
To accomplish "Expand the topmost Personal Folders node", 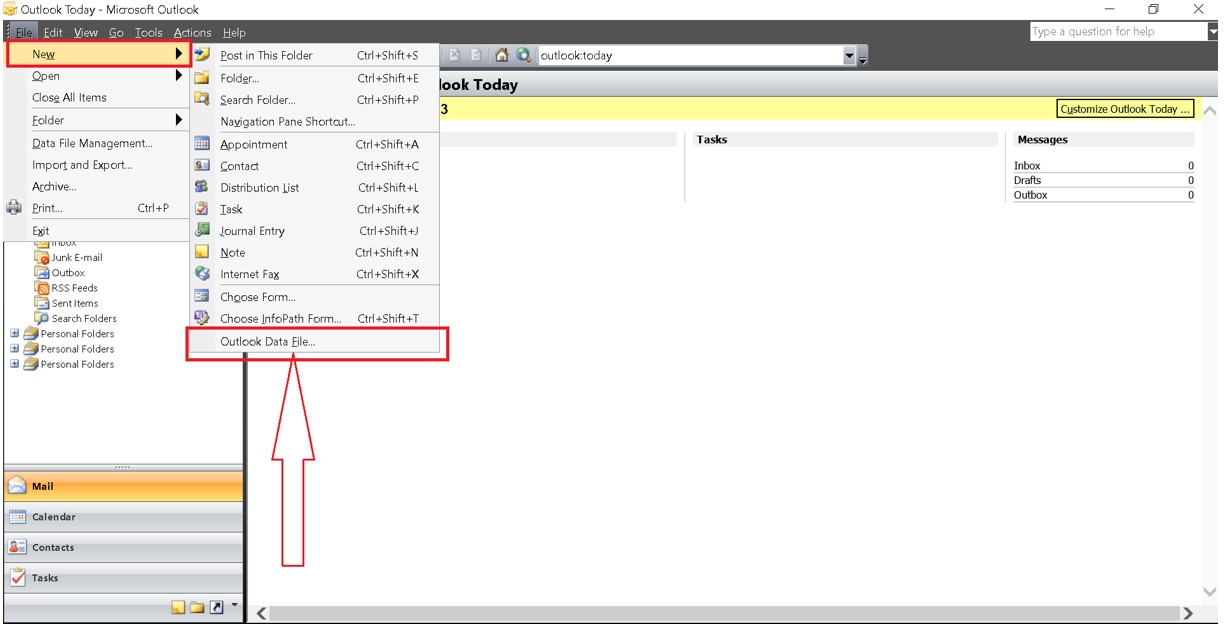I will tap(15, 334).
